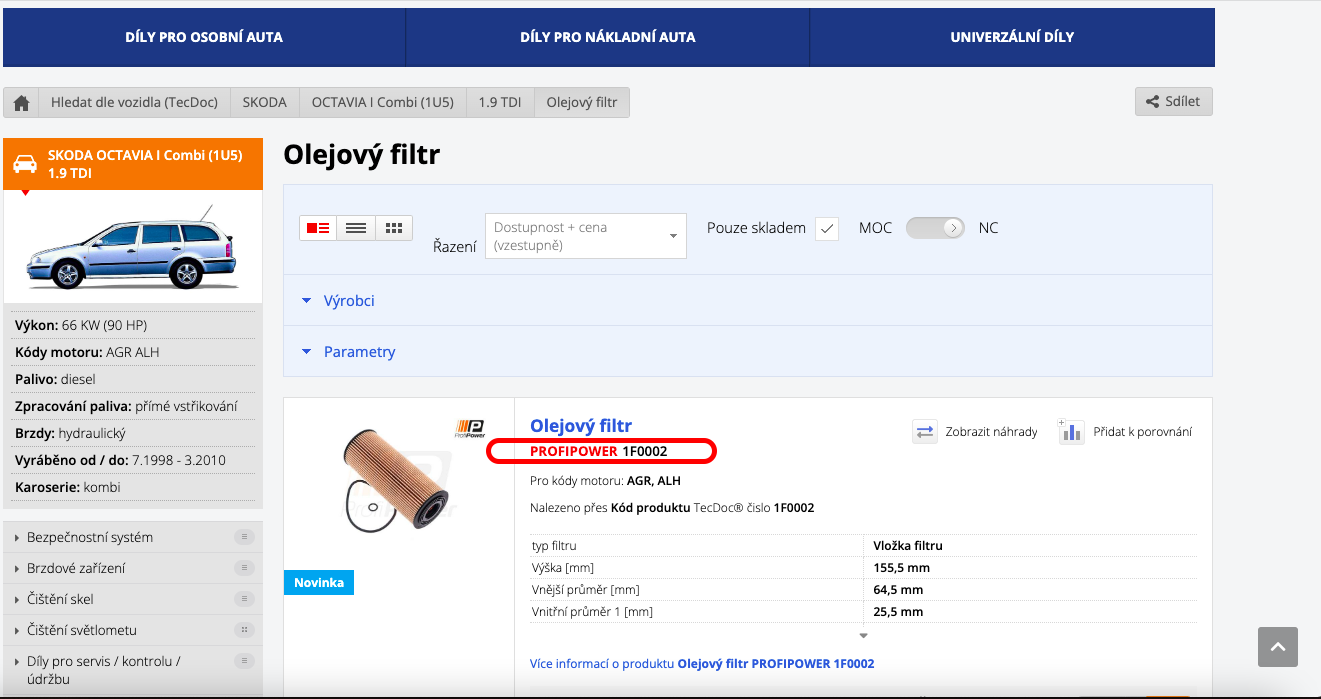Click the Olejový filtr page heading
1321x699 pixels.
tap(362, 155)
